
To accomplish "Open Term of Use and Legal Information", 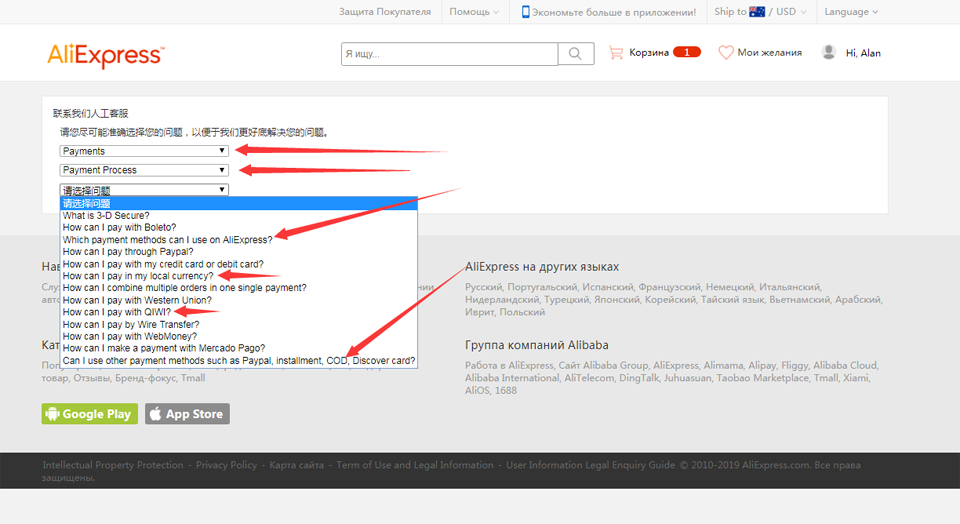I will coord(414,465).
